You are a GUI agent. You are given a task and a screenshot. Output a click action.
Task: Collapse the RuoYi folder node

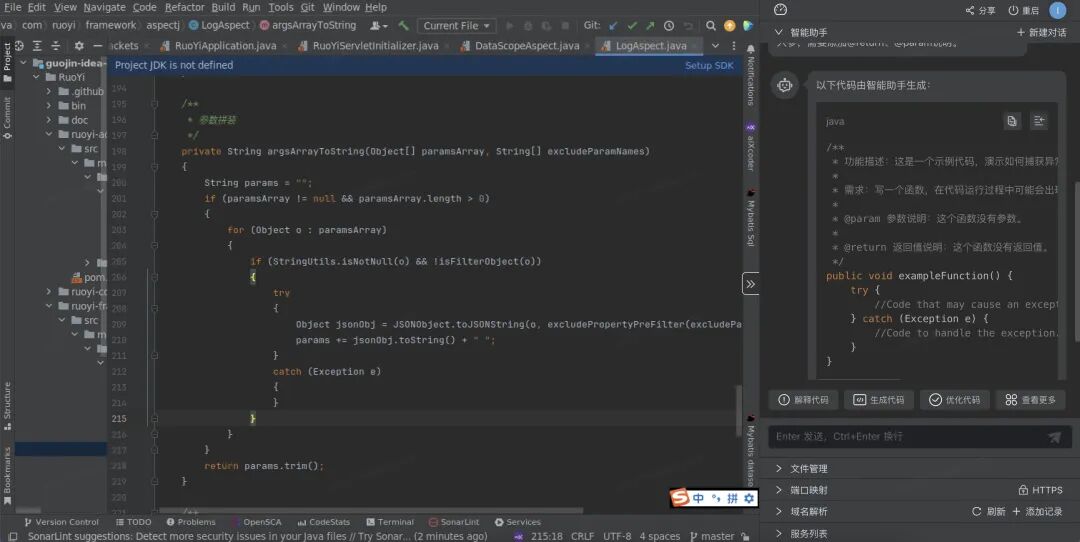(36, 77)
